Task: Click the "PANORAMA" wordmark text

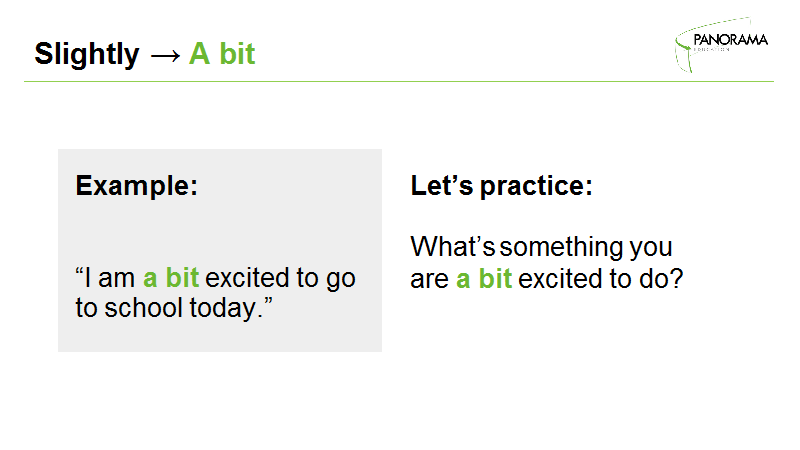Action: (x=731, y=40)
